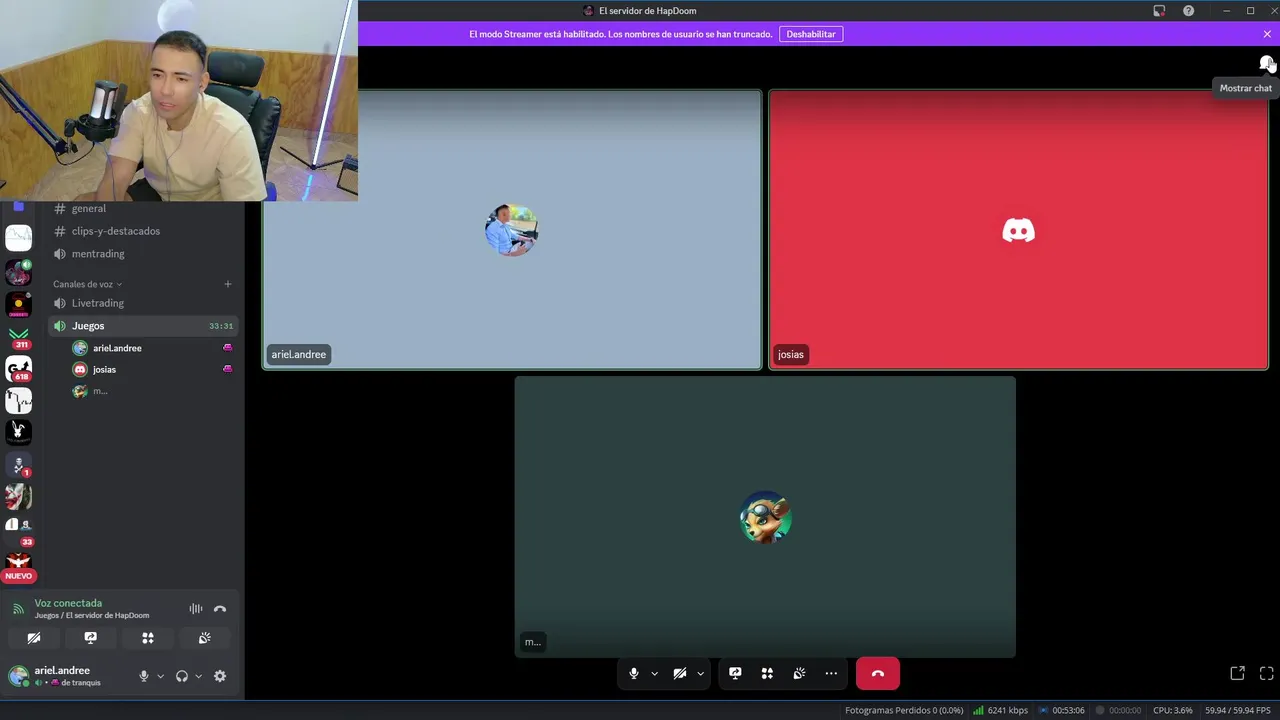This screenshot has height=720, width=1280.
Task: Start an activity from call control bar
Action: click(767, 674)
